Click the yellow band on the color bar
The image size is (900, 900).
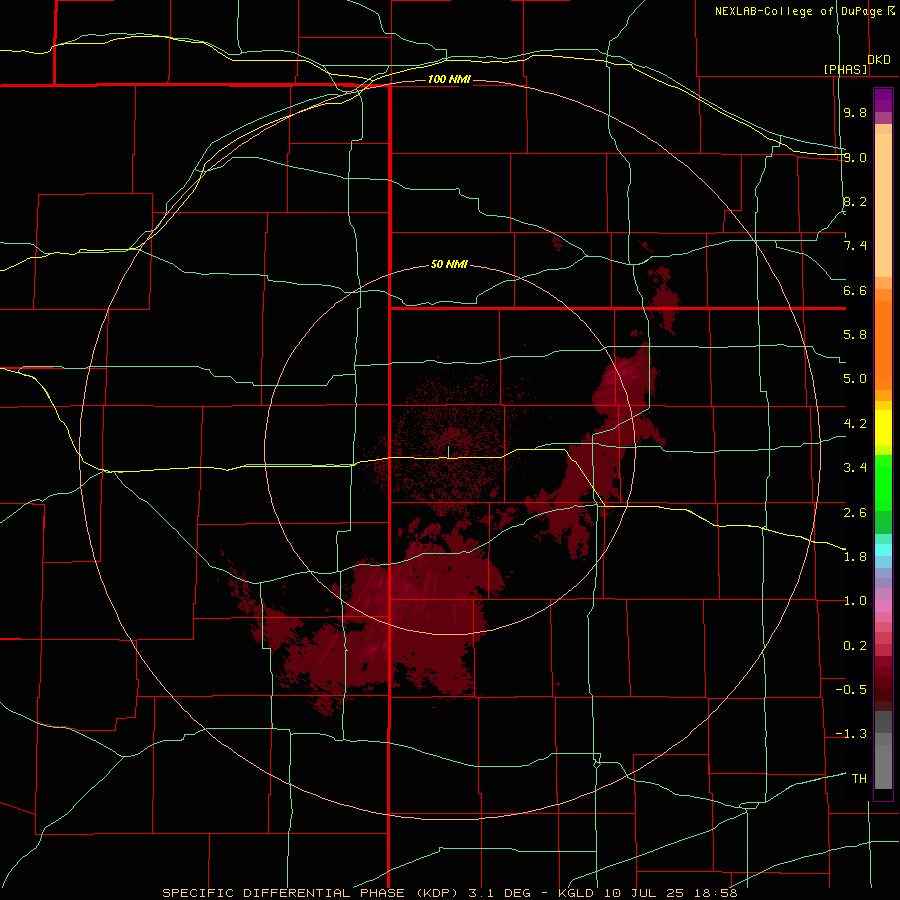point(883,428)
